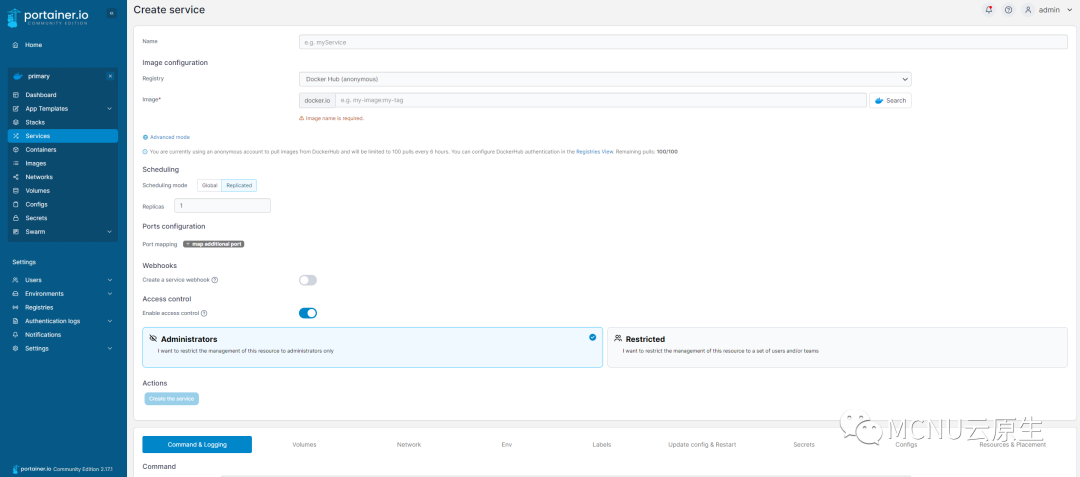Click the Portainer.io logo

click(x=48, y=18)
